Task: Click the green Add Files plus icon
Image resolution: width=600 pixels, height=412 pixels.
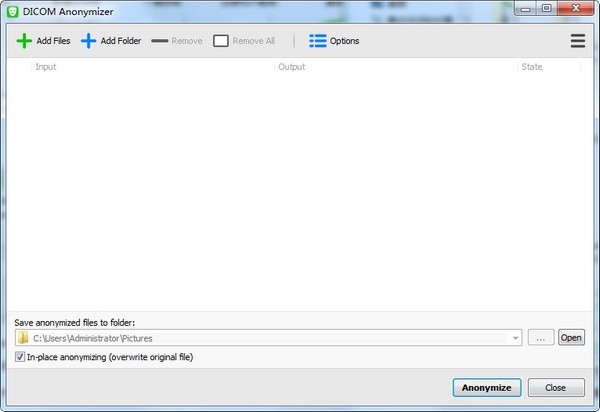Action: point(24,41)
